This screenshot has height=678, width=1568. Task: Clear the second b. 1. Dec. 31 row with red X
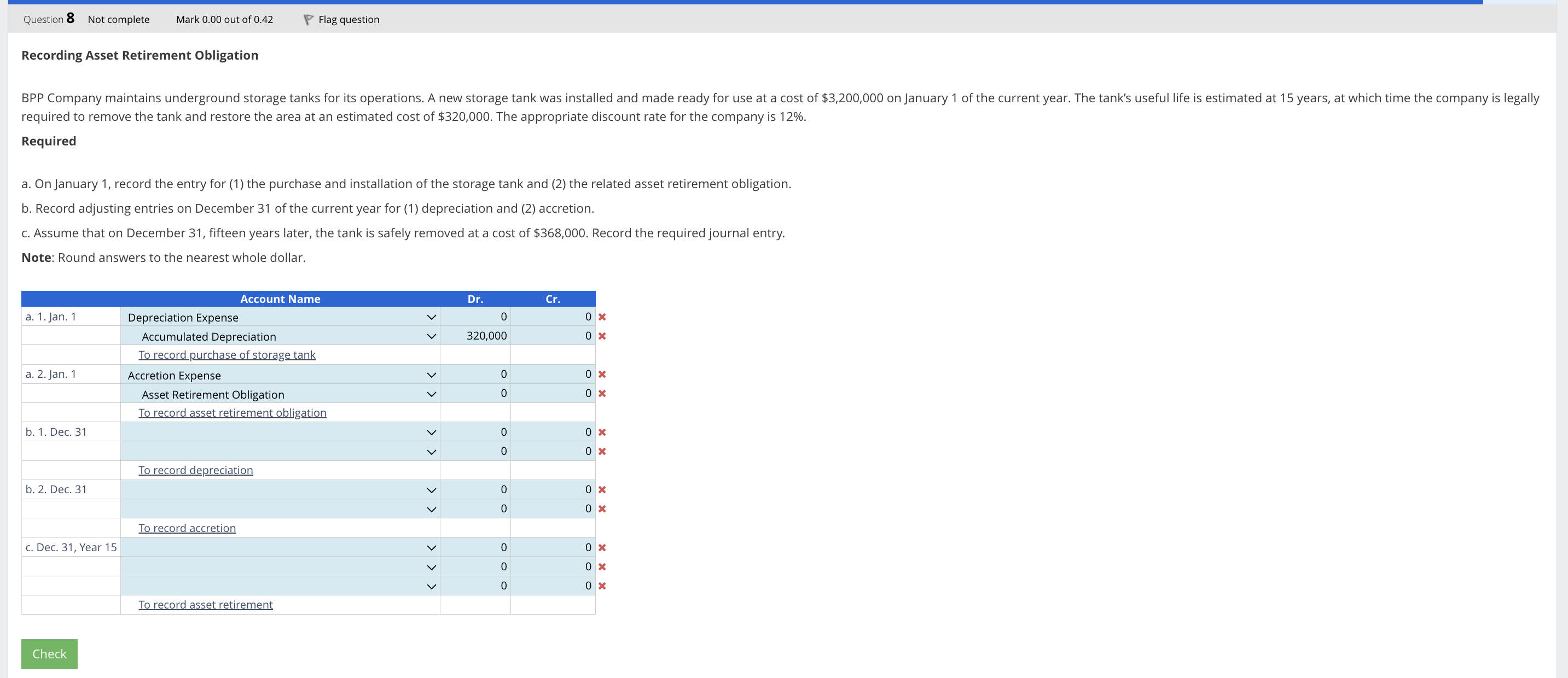point(602,451)
